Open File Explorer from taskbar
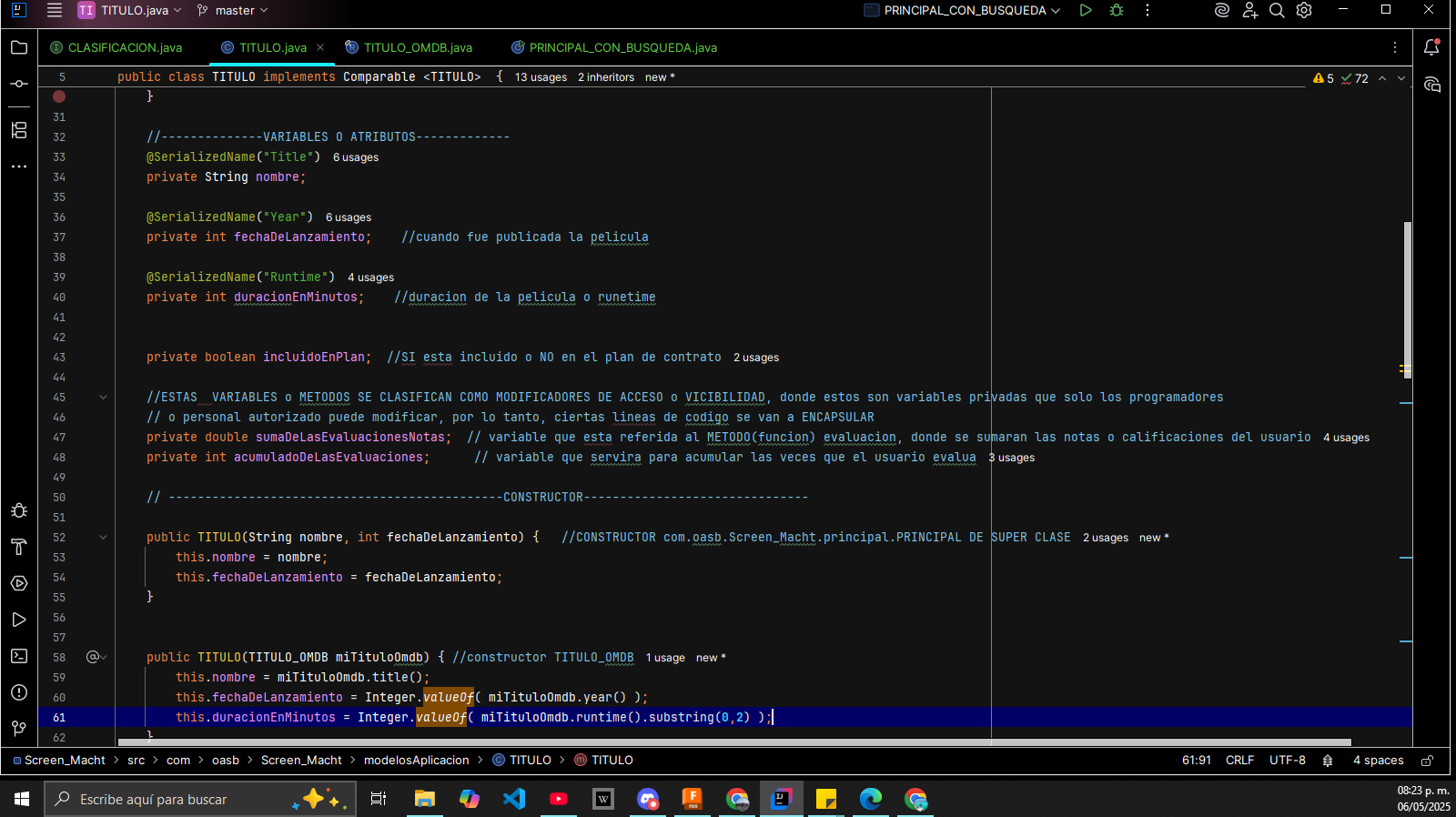 tap(424, 799)
